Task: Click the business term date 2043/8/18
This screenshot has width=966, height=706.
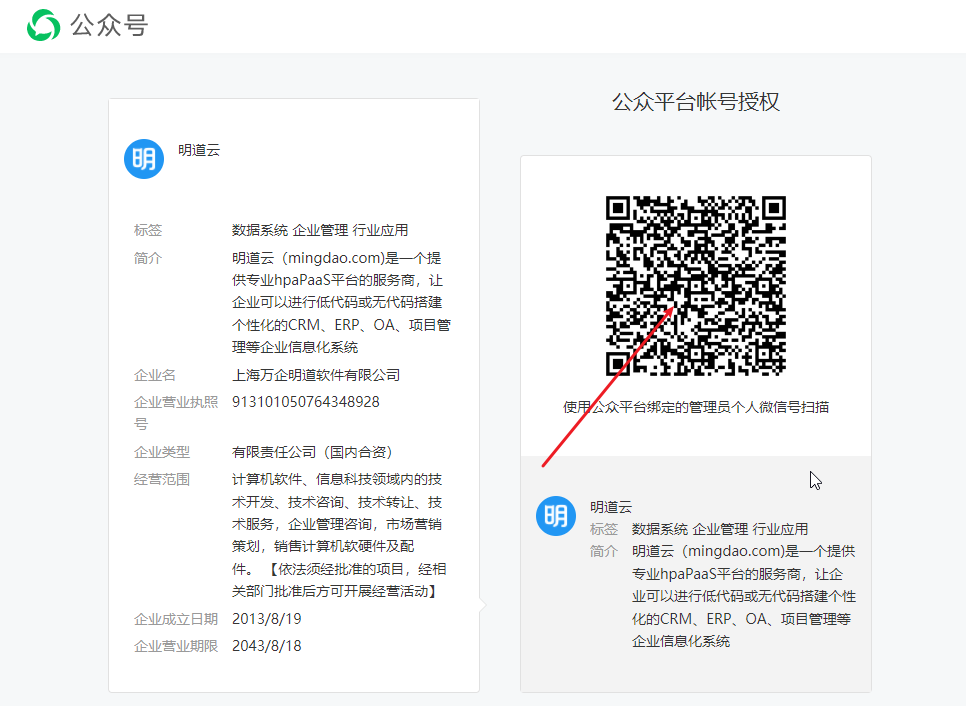Action: (x=267, y=646)
